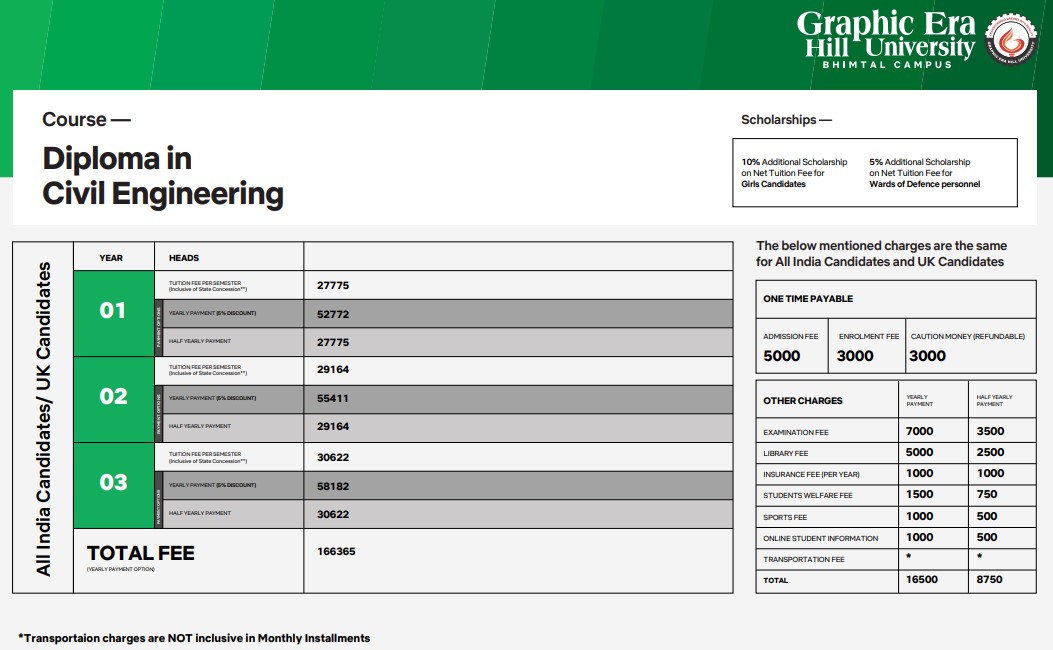Screen dimensions: 1053x650
Task: Select Examination Fee half yearly amount 3500
Action: 991,431
